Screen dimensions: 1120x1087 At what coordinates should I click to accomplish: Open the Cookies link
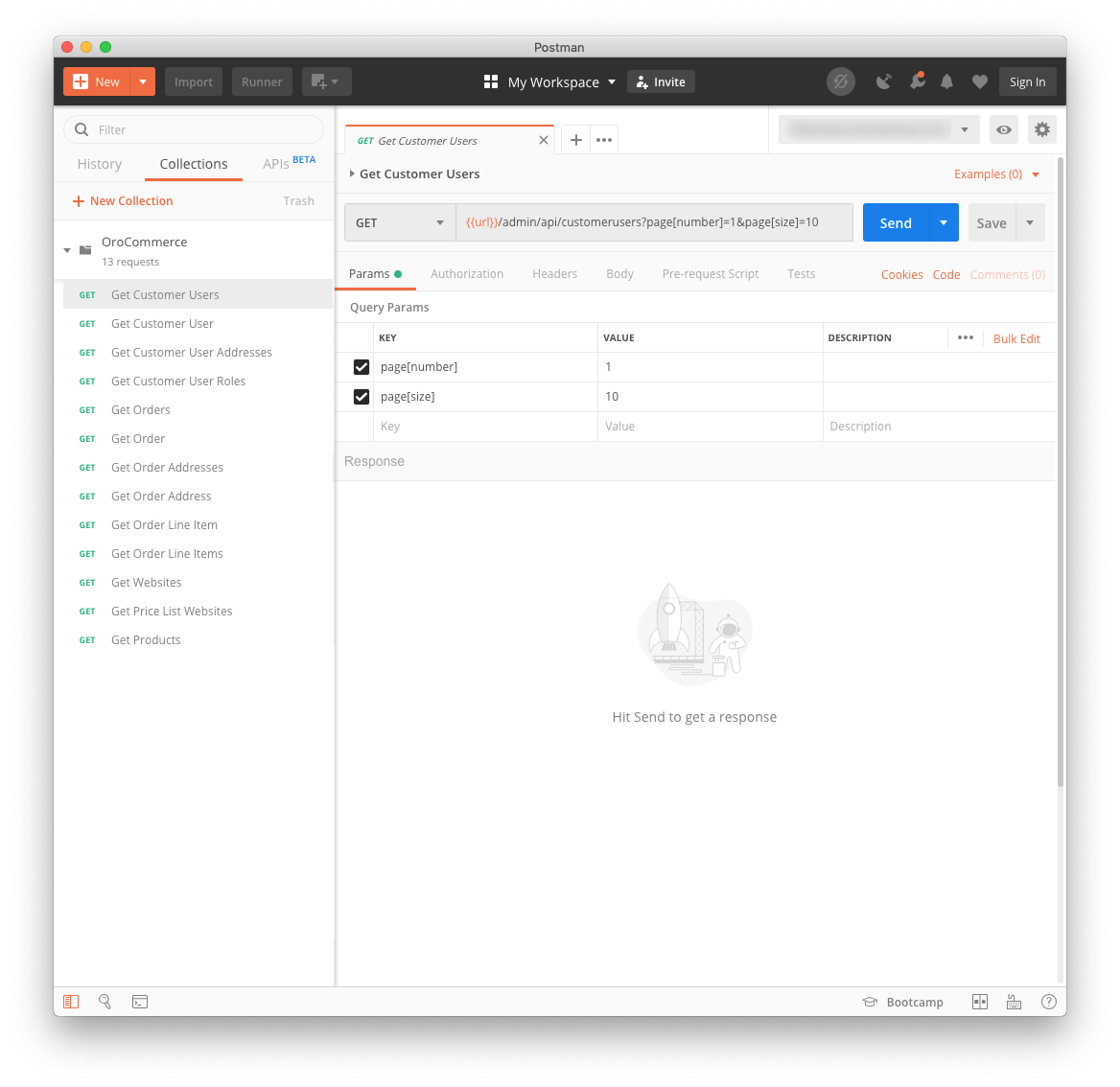tap(901, 275)
